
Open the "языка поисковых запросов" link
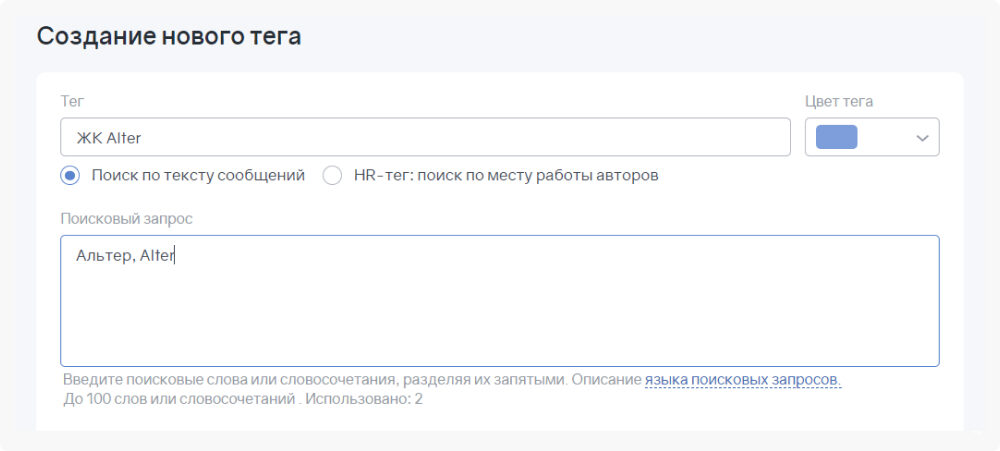742,381
